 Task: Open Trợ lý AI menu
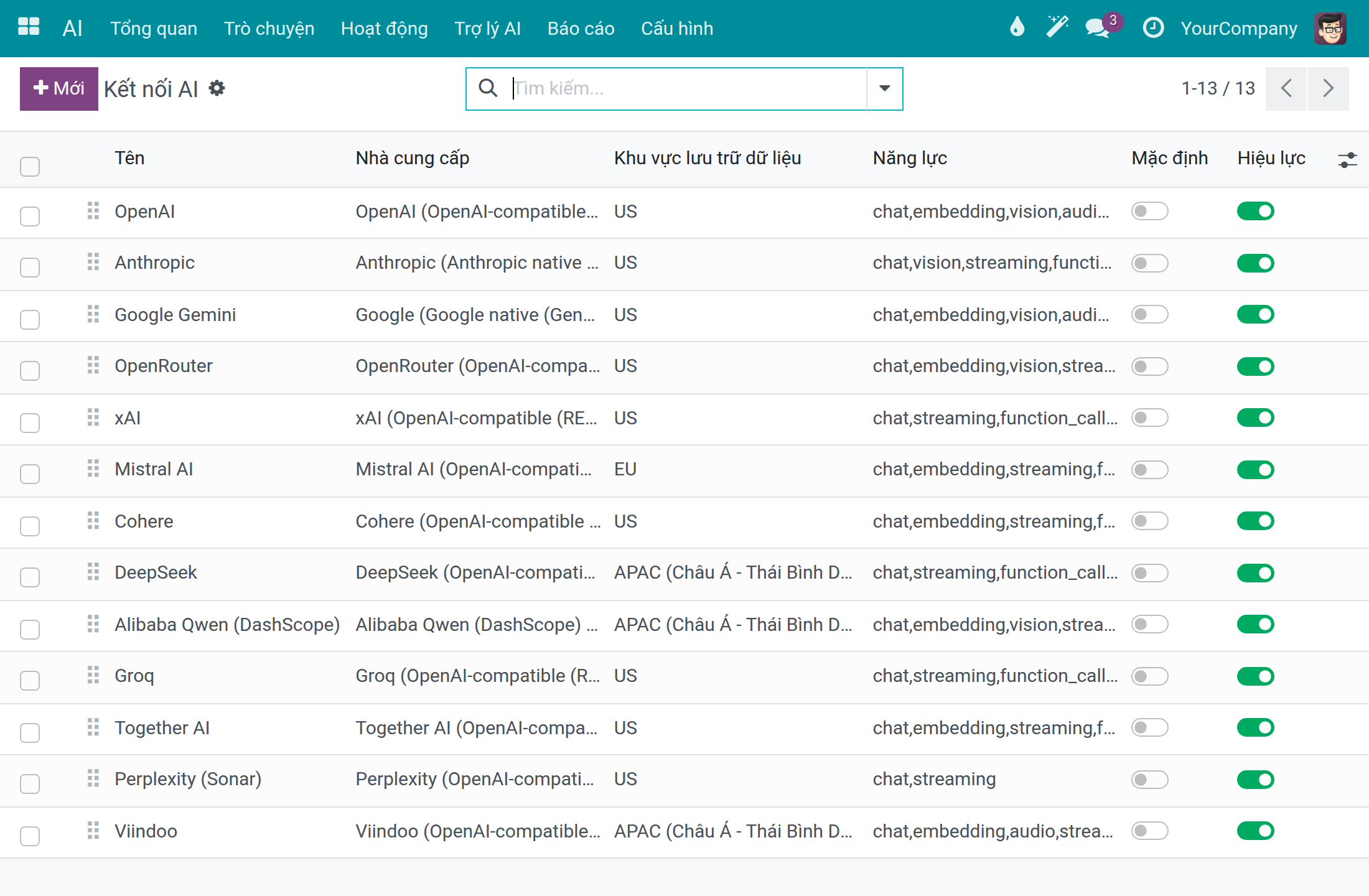487,28
